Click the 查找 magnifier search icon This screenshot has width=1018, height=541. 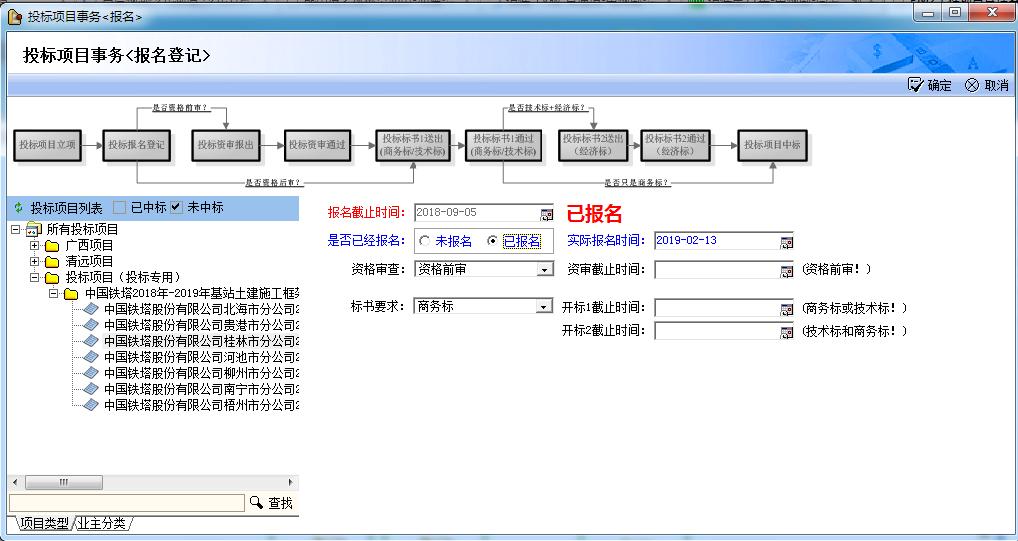click(x=256, y=503)
